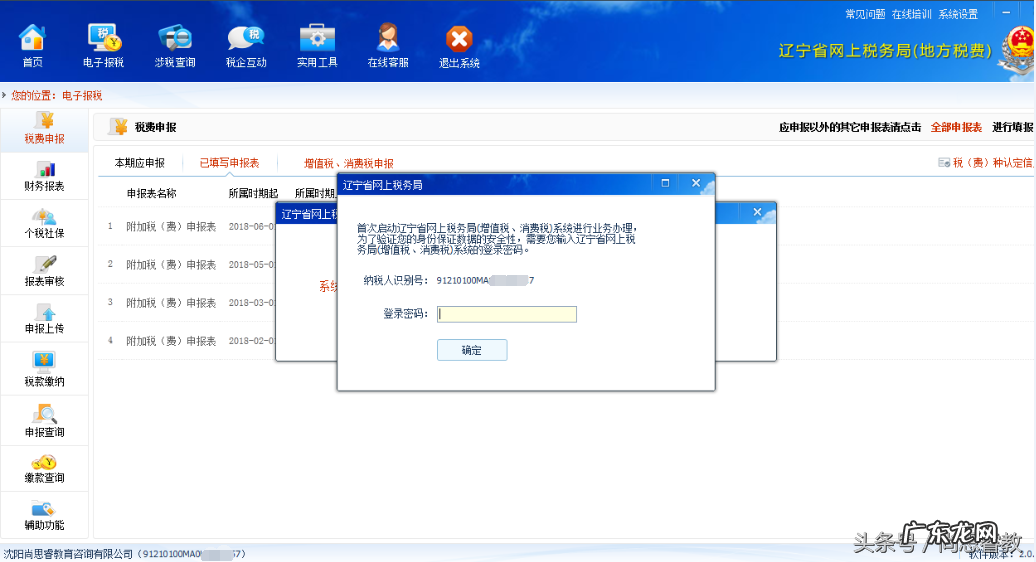Select row 1 附加税（费）申报表
The width and height of the screenshot is (1036, 562).
[x=171, y=227]
